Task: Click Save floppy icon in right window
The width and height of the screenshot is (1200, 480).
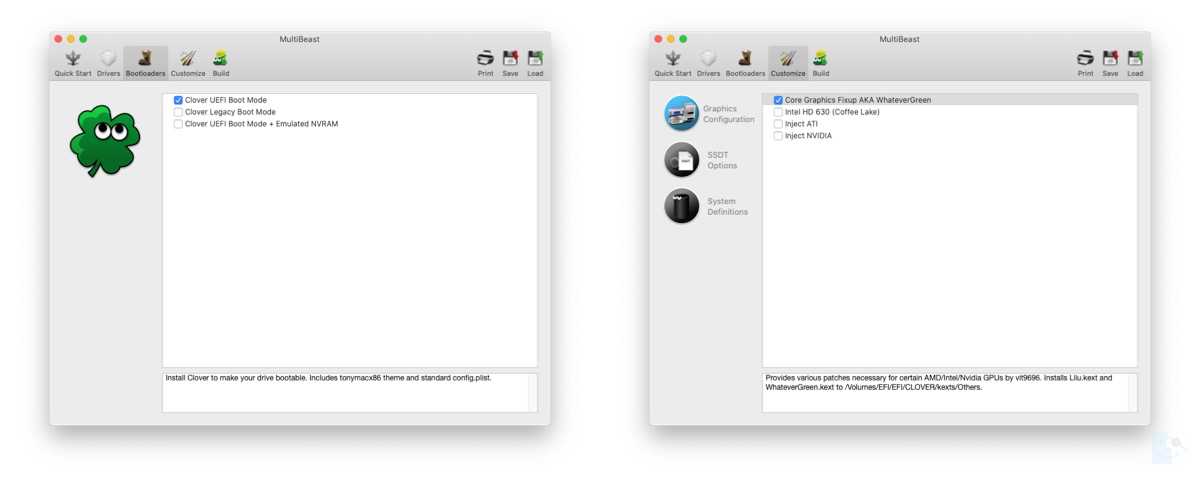Action: tap(1110, 62)
